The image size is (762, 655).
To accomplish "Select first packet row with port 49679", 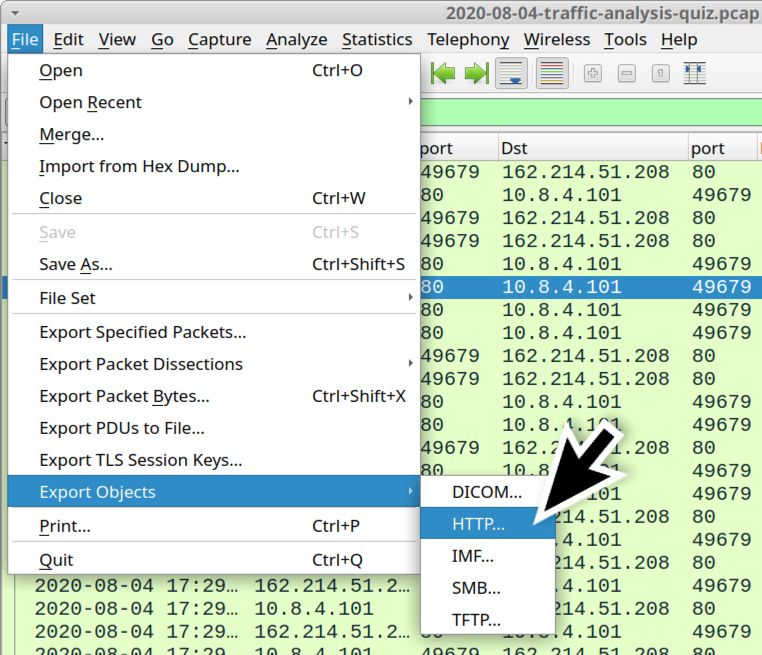I will [x=591, y=172].
